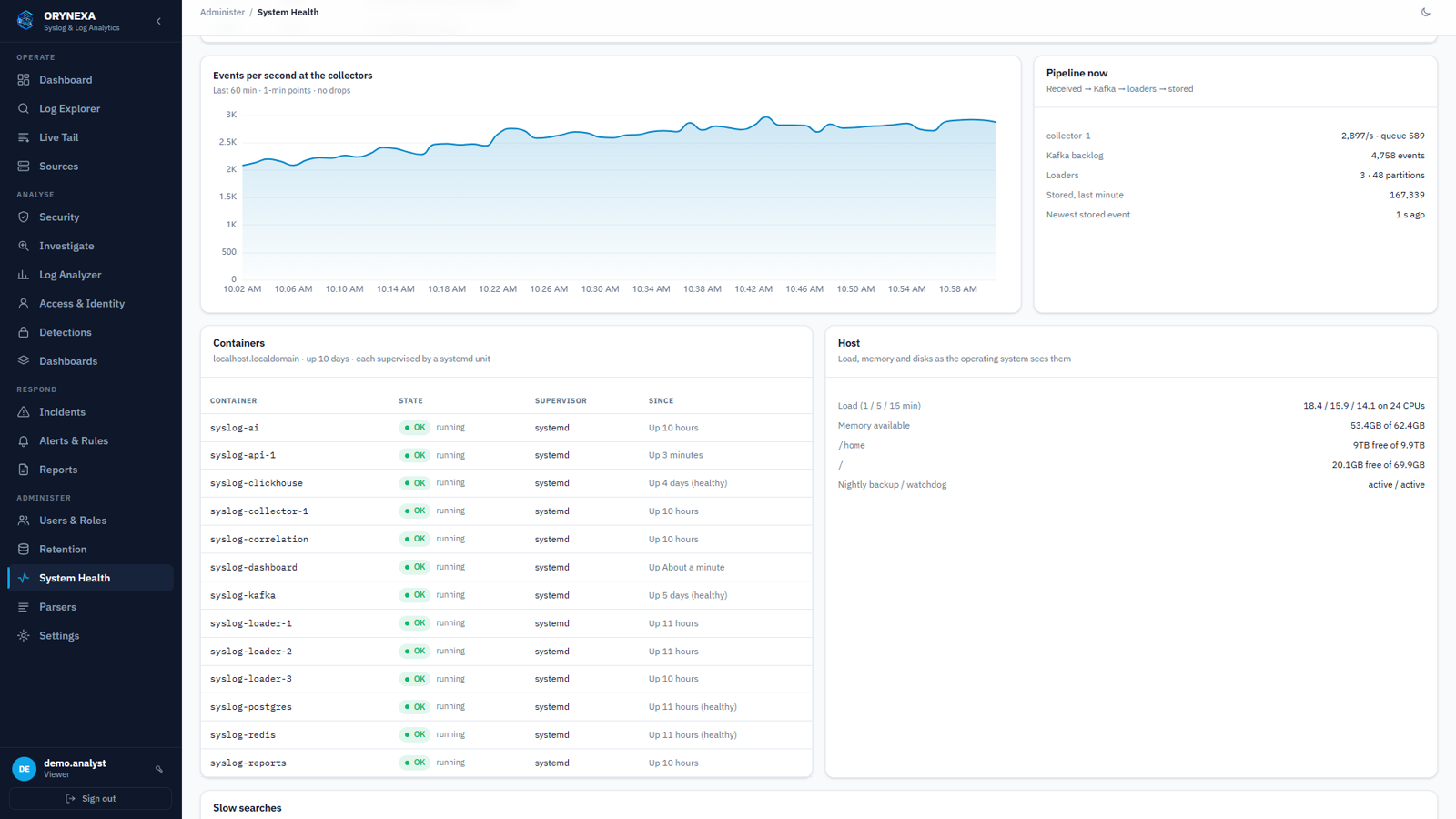Screen dimensions: 1456x819
Task: Click the Reports document icon
Action: click(x=24, y=470)
